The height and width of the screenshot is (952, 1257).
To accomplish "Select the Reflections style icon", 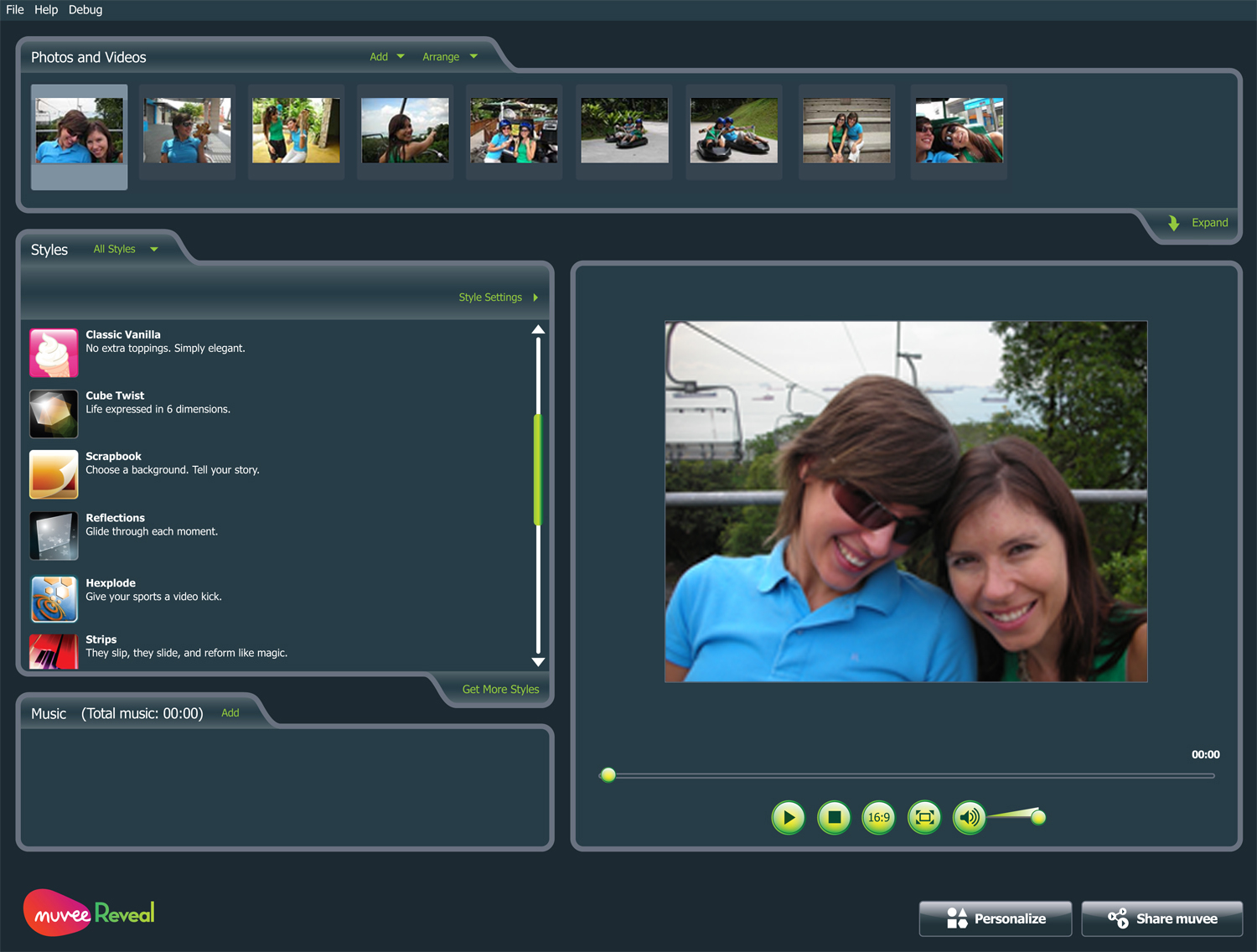I will click(x=54, y=535).
